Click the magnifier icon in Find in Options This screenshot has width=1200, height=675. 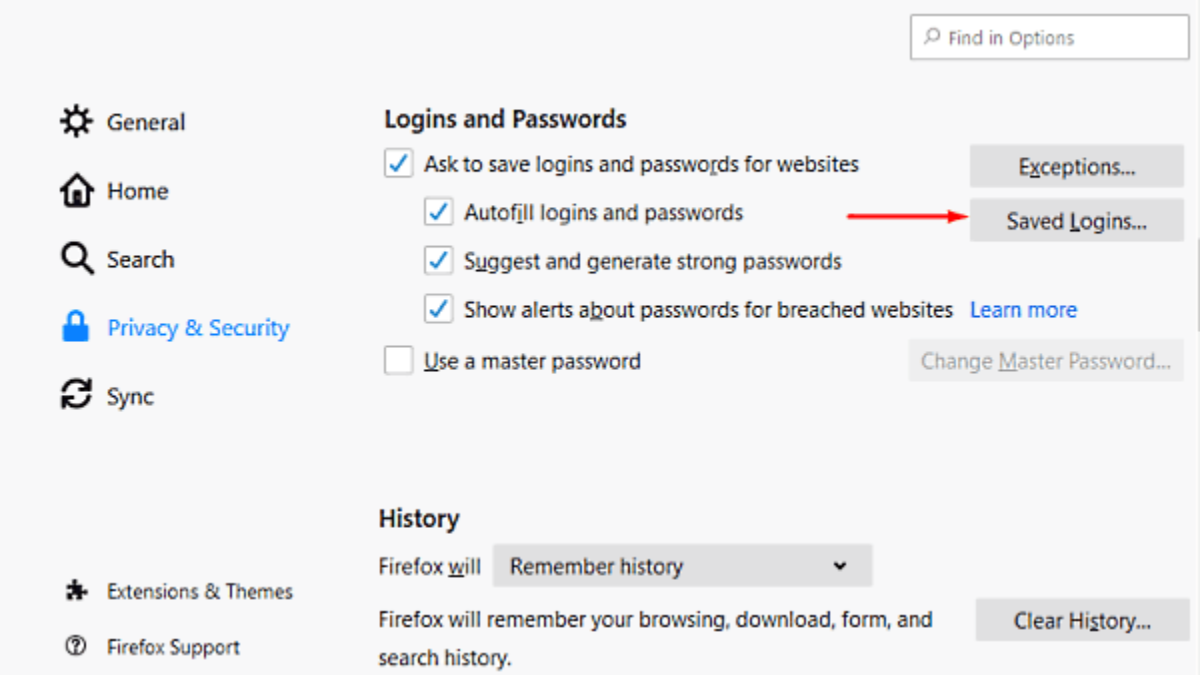[932, 38]
